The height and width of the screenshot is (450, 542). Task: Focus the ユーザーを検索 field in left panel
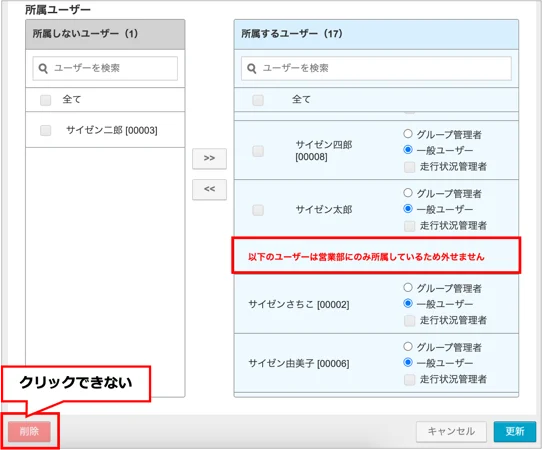tap(105, 68)
